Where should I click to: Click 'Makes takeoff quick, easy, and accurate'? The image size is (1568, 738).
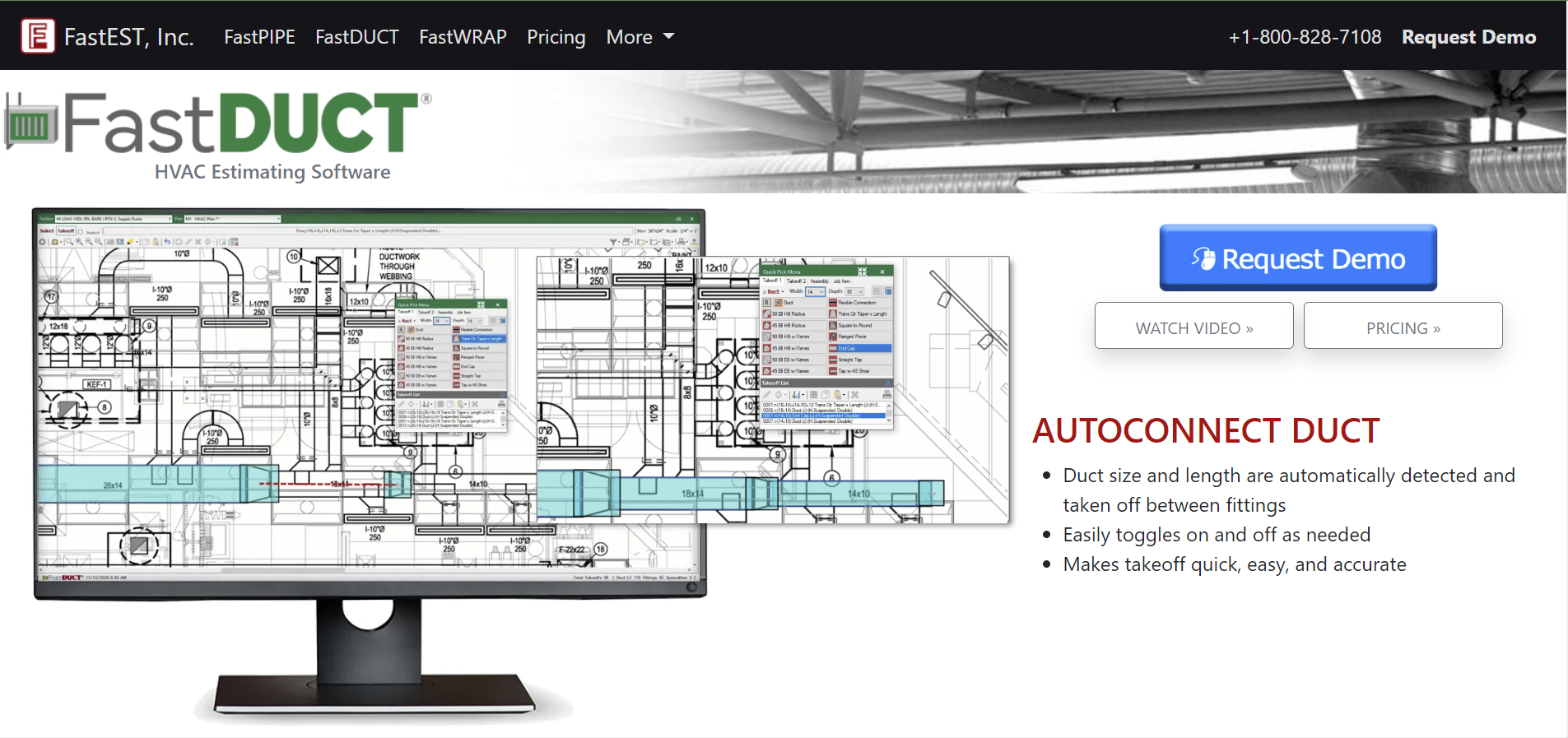tap(1235, 564)
